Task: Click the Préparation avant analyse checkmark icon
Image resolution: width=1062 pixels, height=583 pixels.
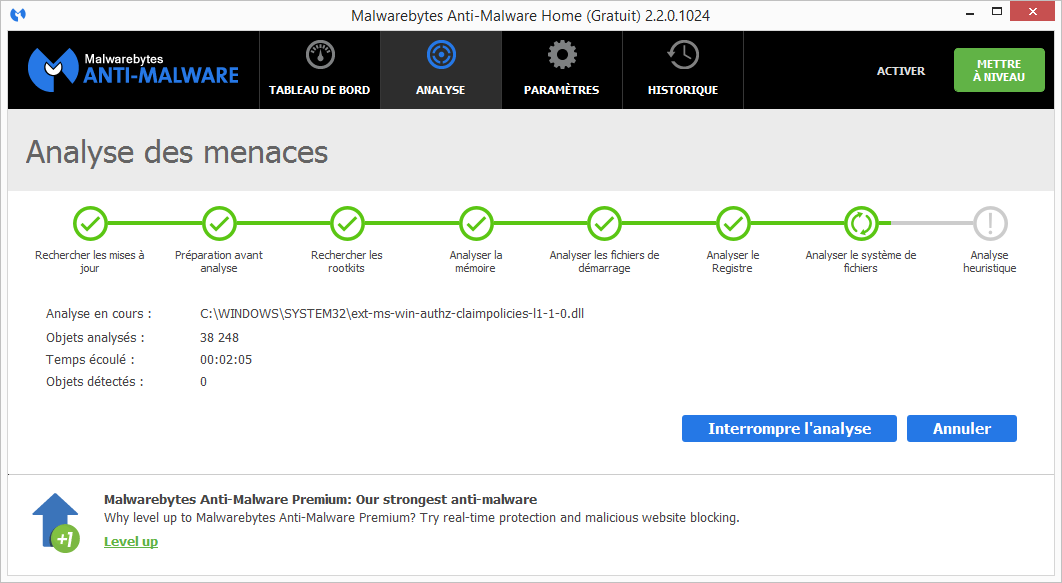Action: pyautogui.click(x=219, y=223)
